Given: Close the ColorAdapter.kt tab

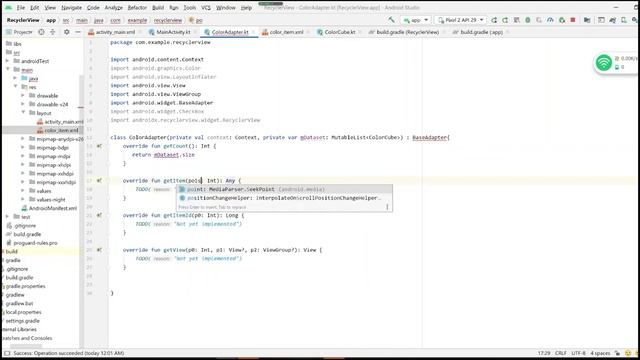Looking at the screenshot, I should click(254, 32).
